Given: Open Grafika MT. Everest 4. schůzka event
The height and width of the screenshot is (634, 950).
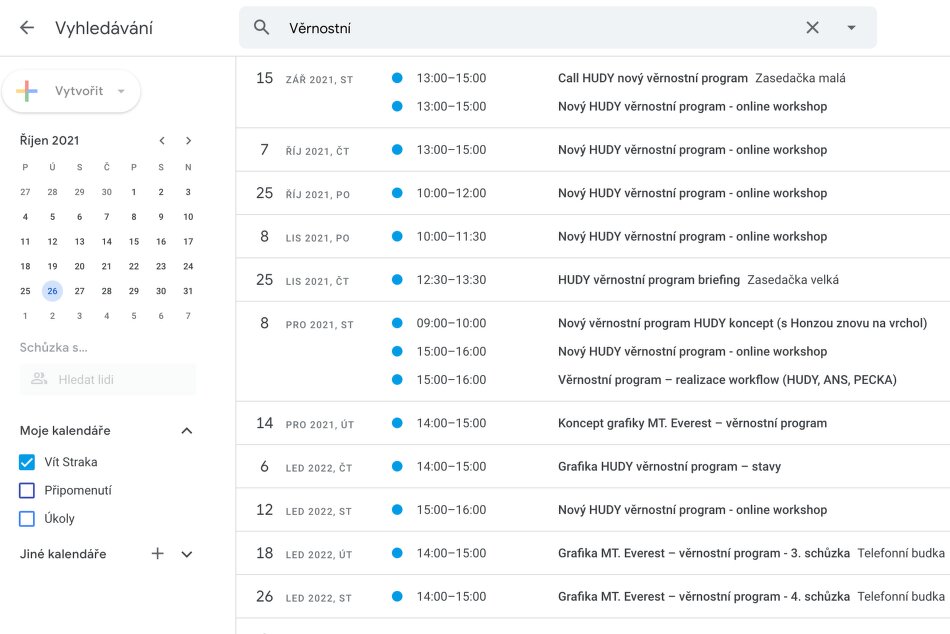Looking at the screenshot, I should 704,596.
